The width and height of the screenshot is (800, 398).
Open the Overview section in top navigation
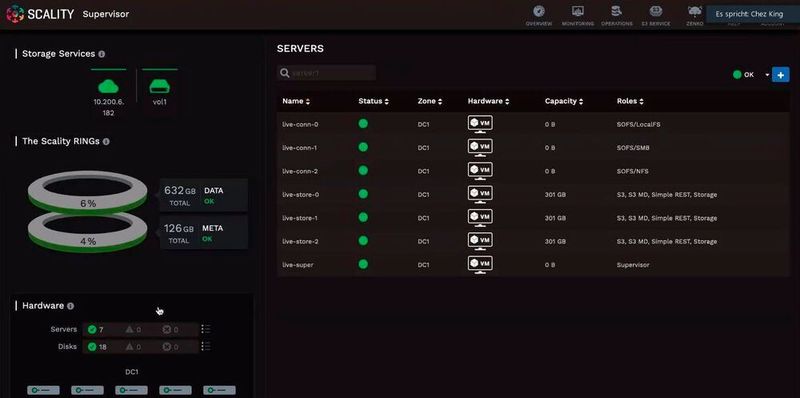[539, 15]
